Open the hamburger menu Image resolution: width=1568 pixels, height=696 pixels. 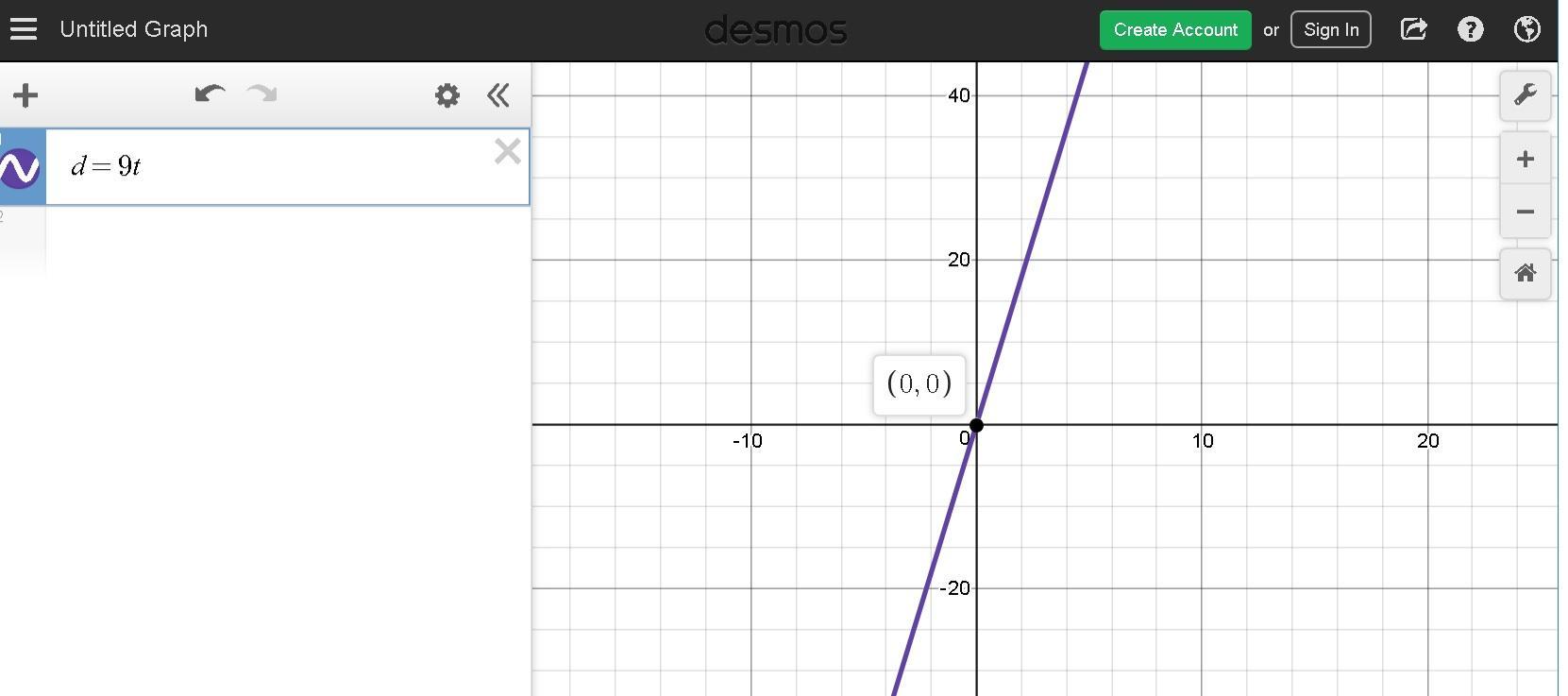24,29
